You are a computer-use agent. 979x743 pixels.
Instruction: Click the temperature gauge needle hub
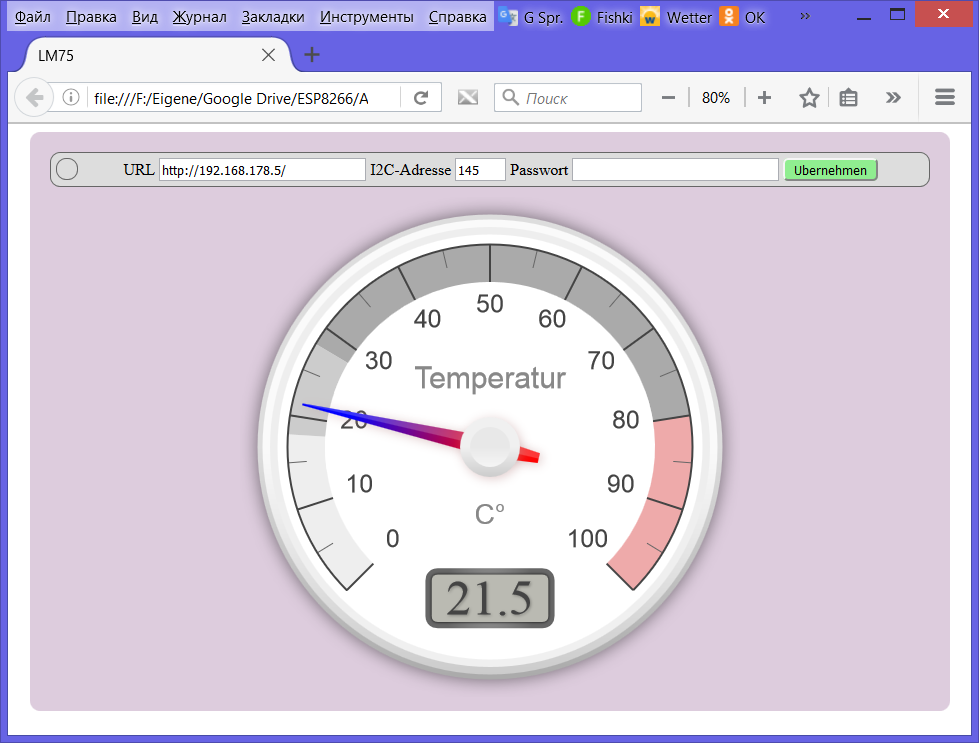point(490,446)
